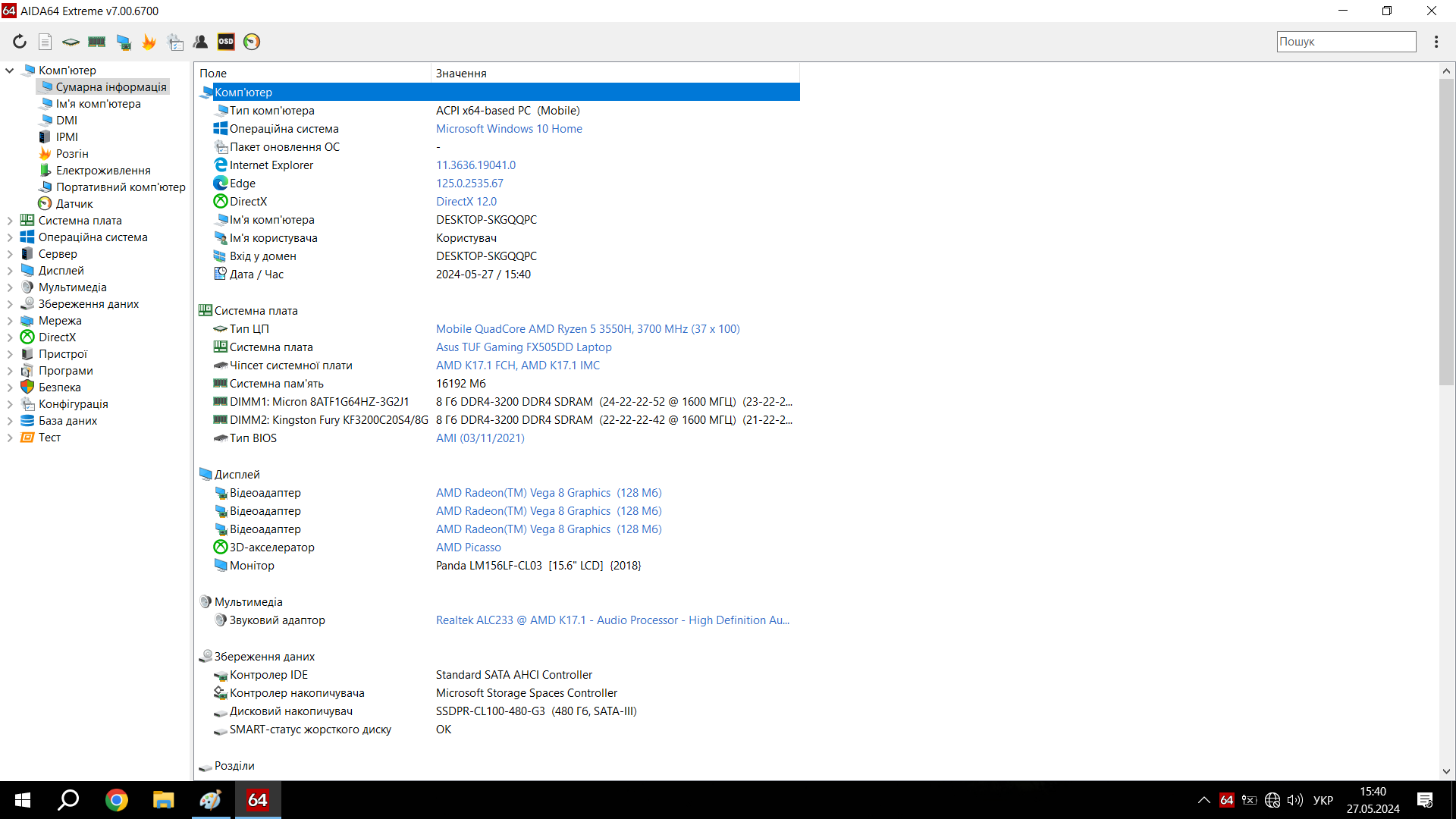
Task: Launch the flame stability test icon
Action: [x=149, y=42]
